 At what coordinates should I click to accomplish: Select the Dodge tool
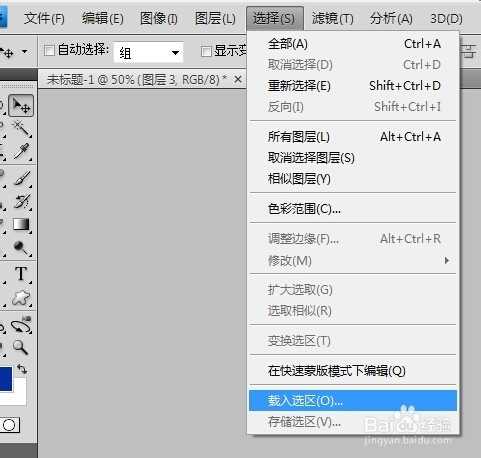point(21,248)
